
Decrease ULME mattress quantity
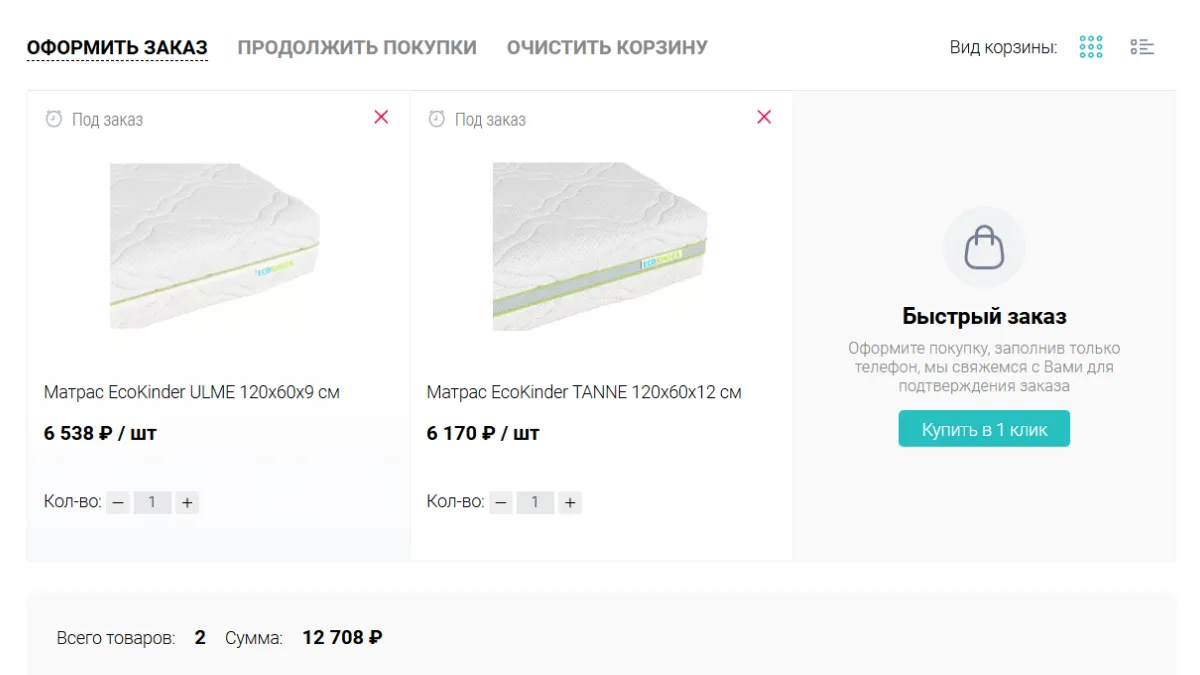(119, 503)
